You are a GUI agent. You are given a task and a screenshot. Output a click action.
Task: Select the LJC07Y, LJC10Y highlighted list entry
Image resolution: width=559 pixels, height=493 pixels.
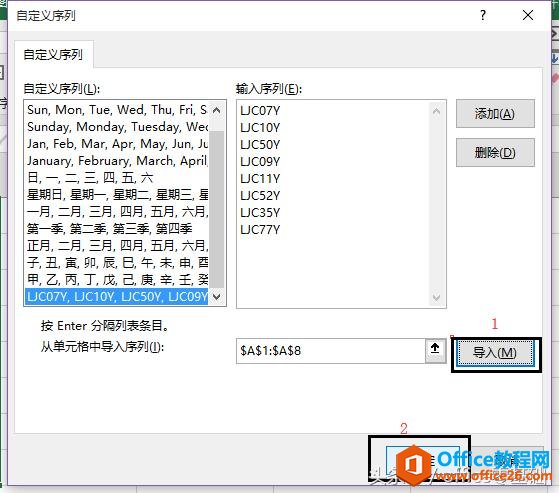click(117, 297)
